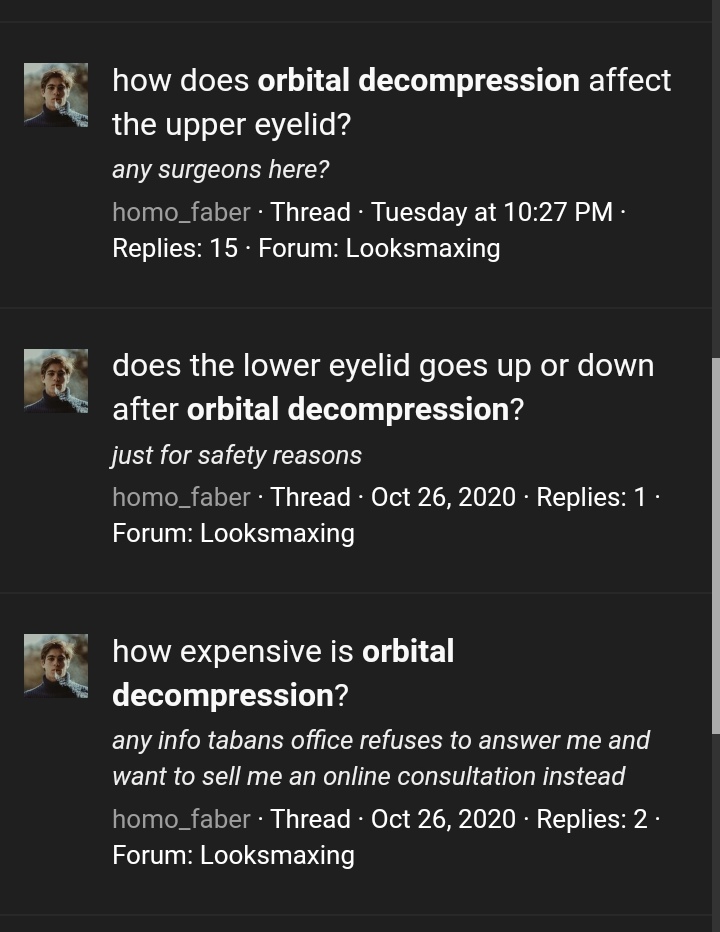The width and height of the screenshot is (720, 932).
Task: Open Looksmaxing forum link in upper eyelid result
Action: (x=422, y=248)
